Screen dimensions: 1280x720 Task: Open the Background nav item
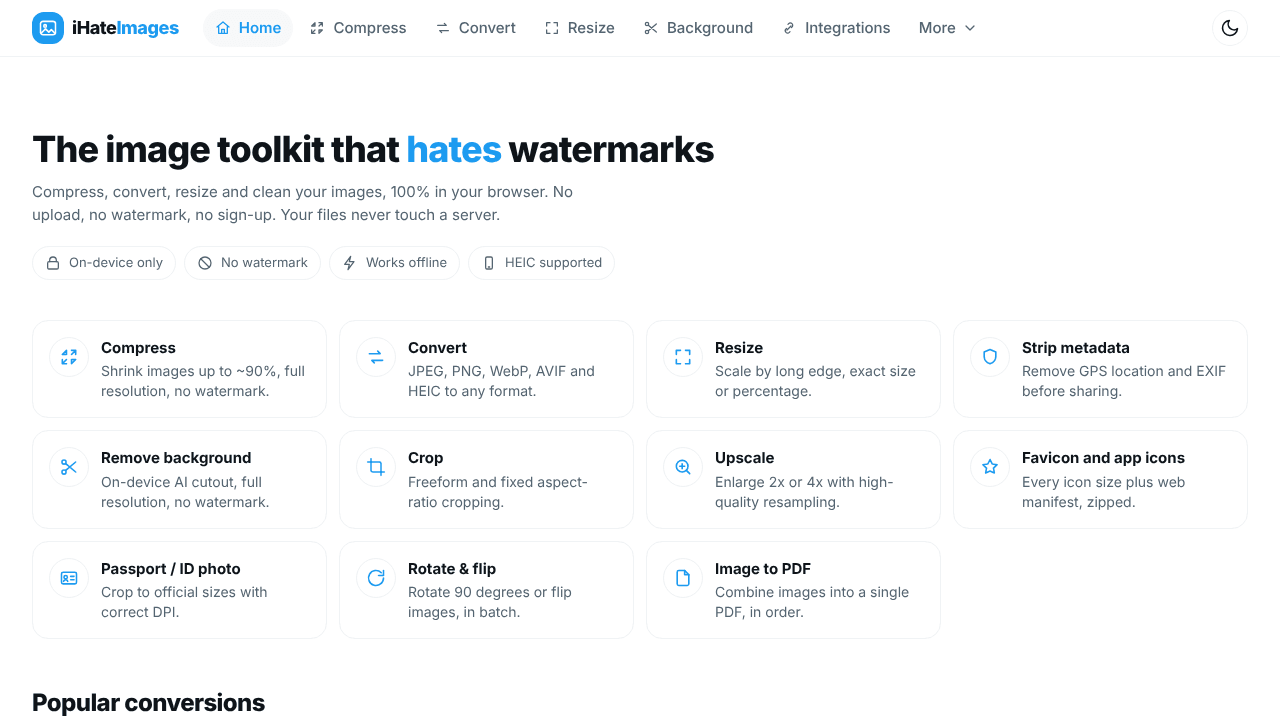698,28
